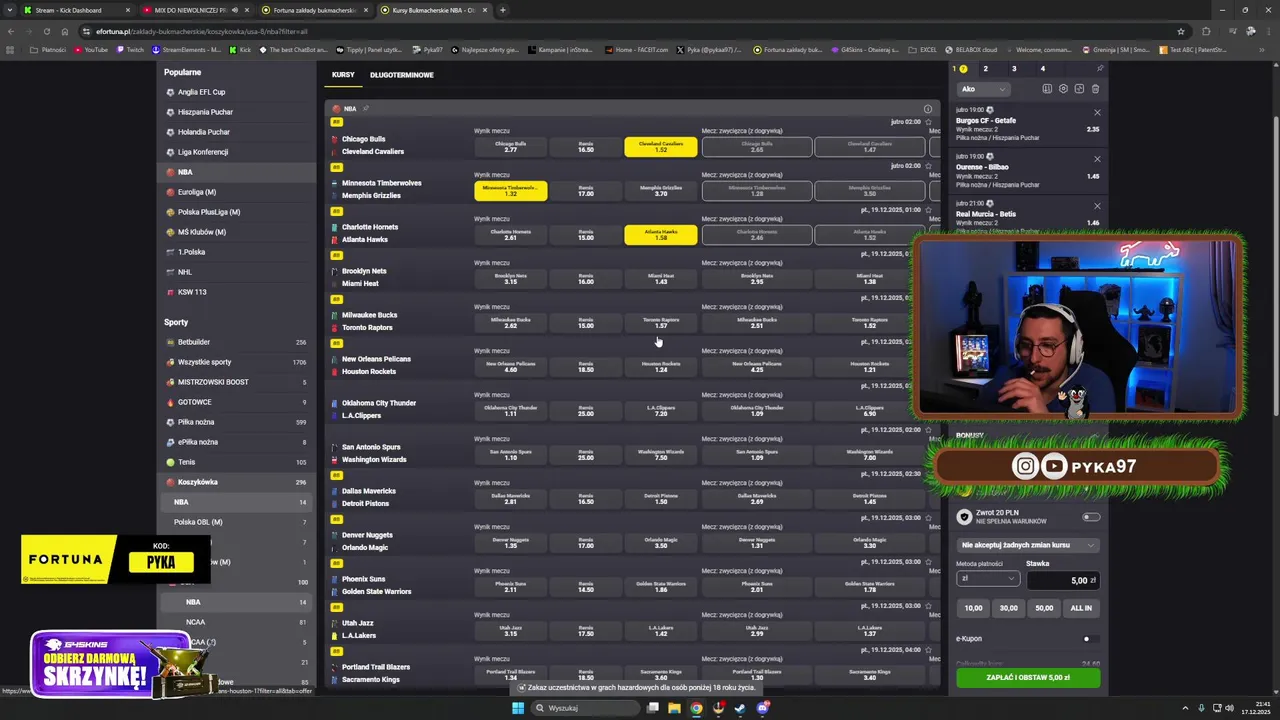Image resolution: width=1280 pixels, height=720 pixels.
Task: Open MISTRZOWSKI BOOST in sidebar
Action: click(213, 382)
